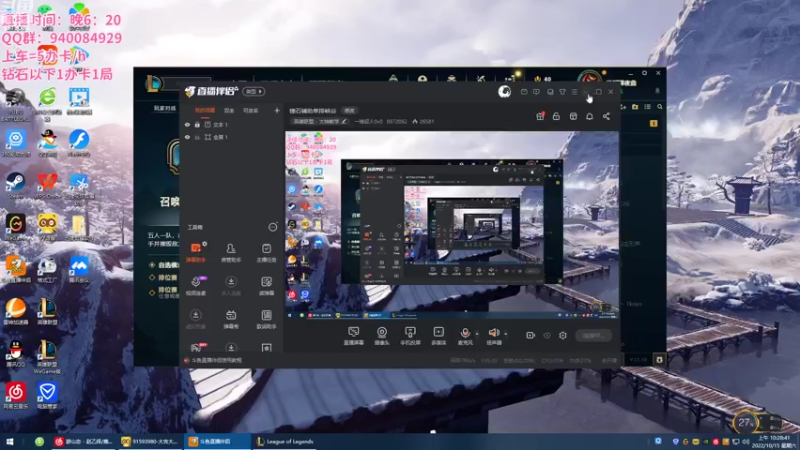Open the Windows Start menu
Image resolution: width=800 pixels, height=450 pixels.
pos(9,442)
